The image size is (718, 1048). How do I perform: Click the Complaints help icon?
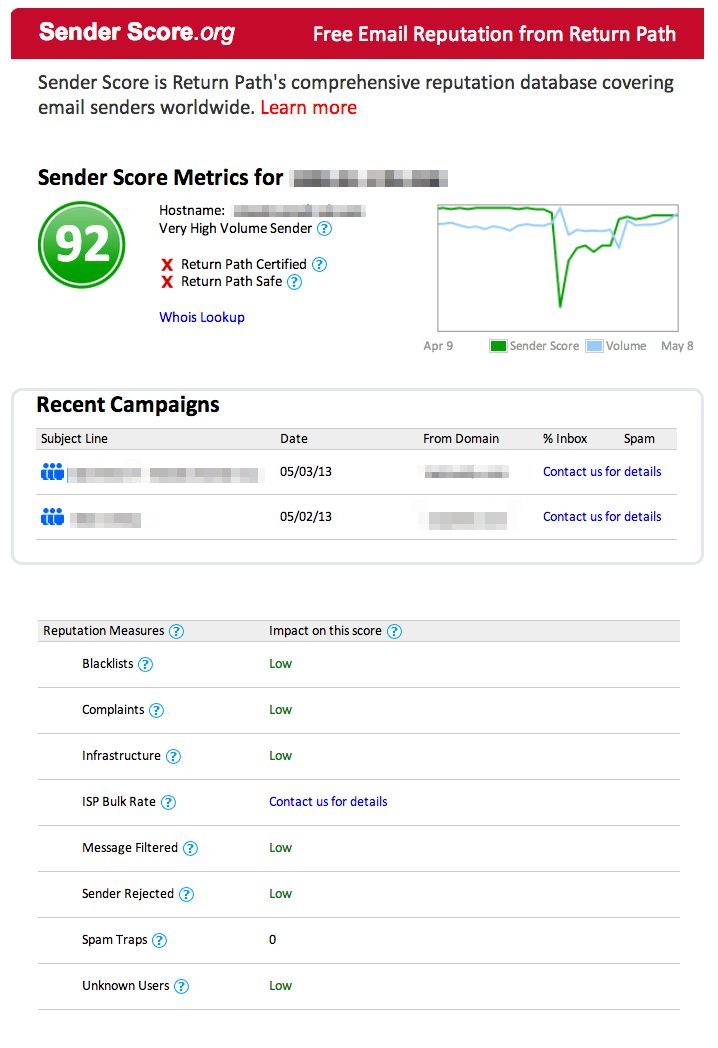[x=156, y=710]
